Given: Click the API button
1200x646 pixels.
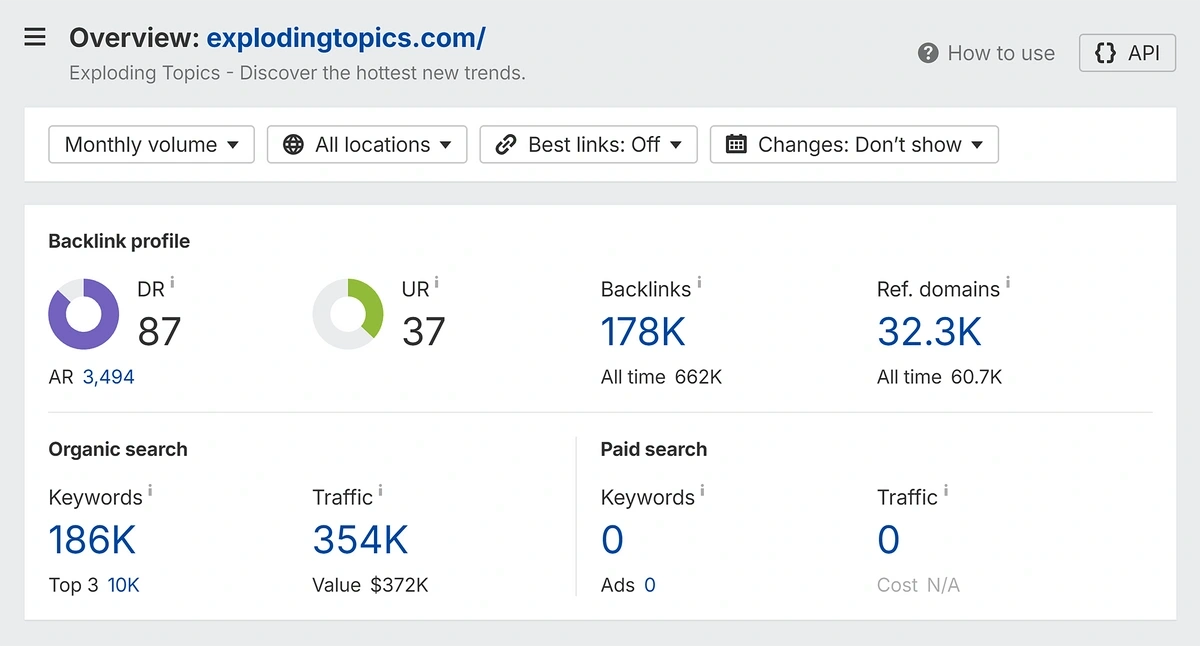Looking at the screenshot, I should click(x=1127, y=53).
